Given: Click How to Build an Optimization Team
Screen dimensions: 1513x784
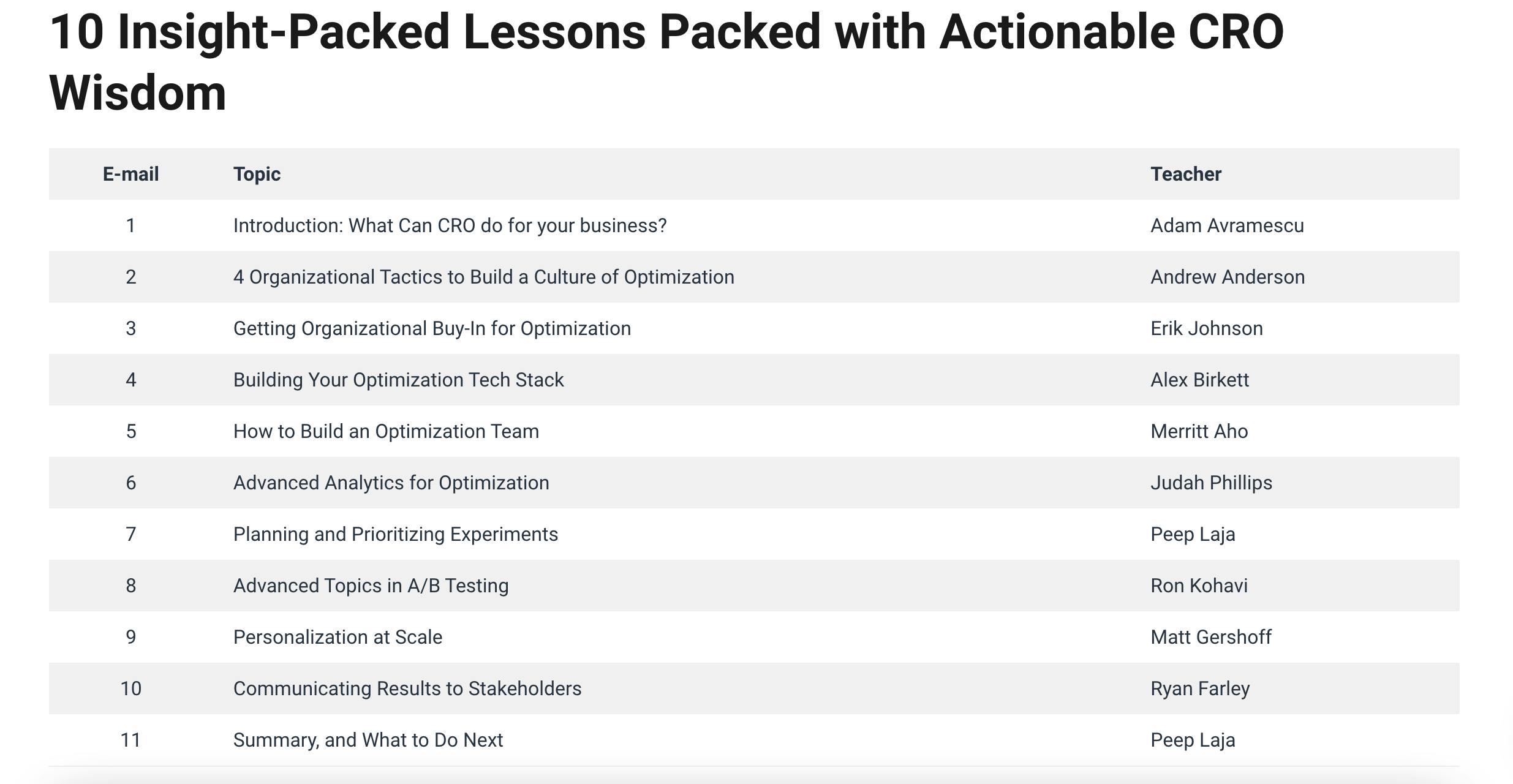Looking at the screenshot, I should coord(386,431).
